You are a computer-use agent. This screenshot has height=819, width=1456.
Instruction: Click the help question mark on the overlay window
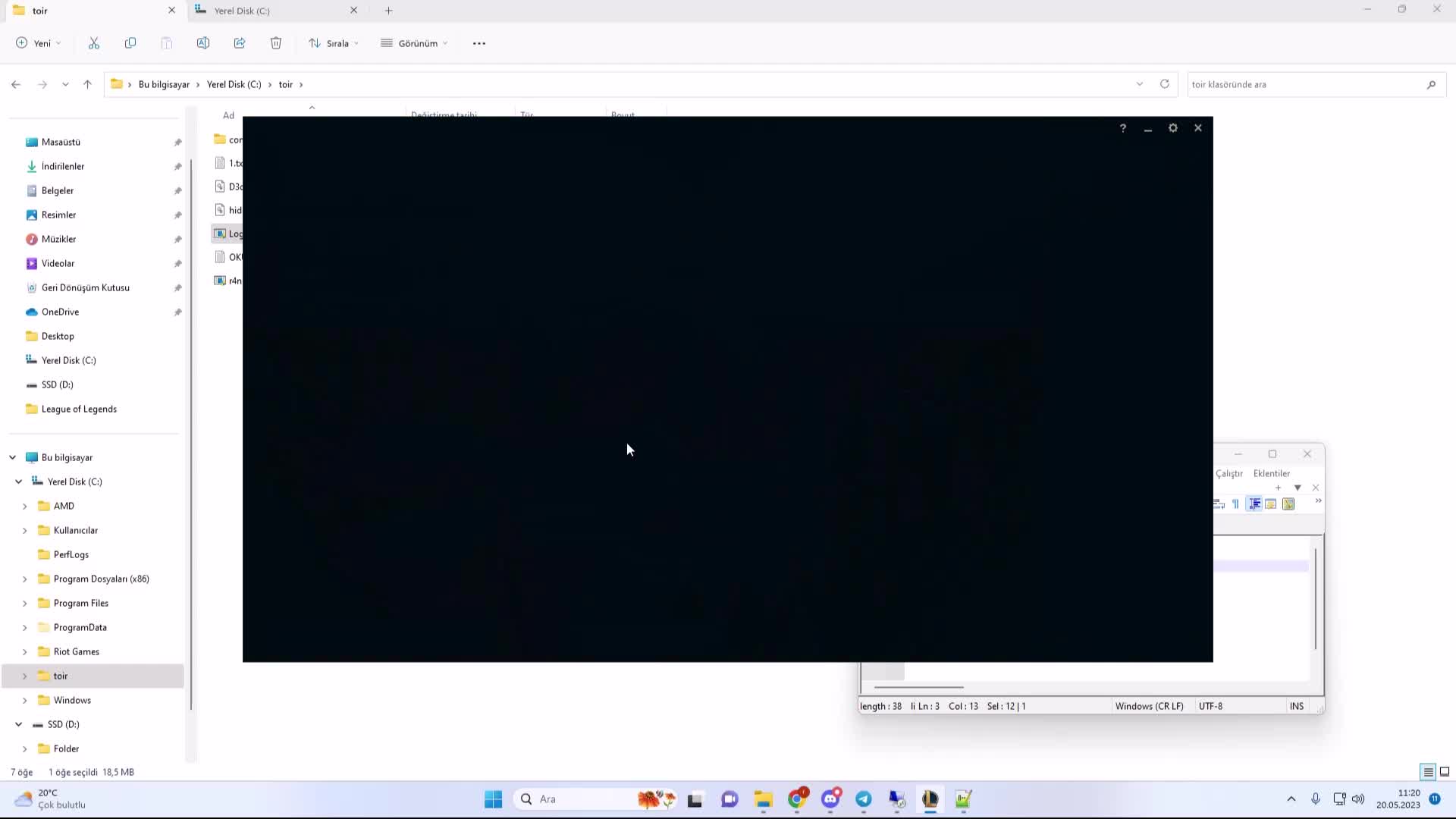(x=1123, y=128)
